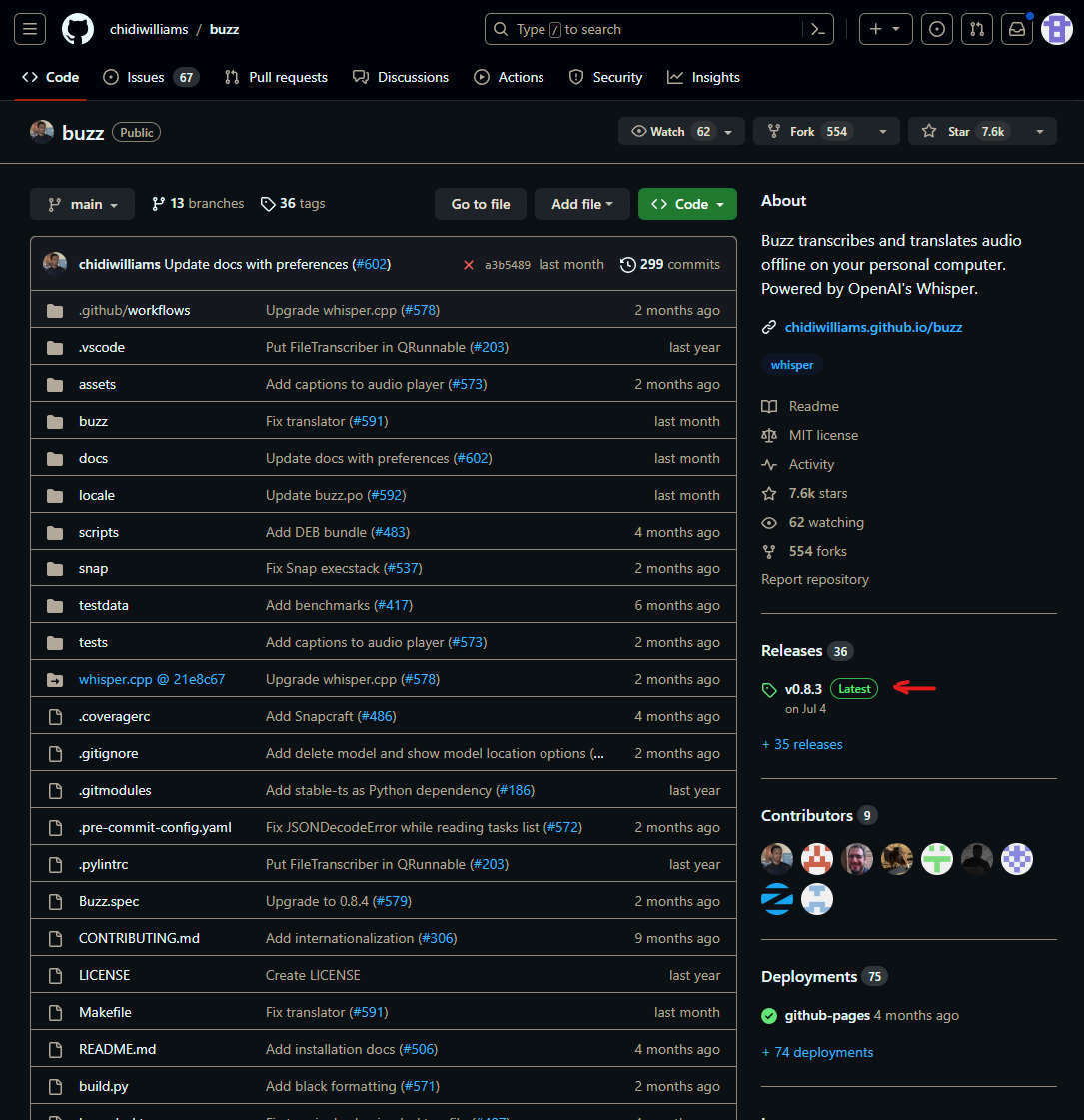Open the 299 commits history link
Image resolution: width=1084 pixels, height=1120 pixels.
coord(670,265)
